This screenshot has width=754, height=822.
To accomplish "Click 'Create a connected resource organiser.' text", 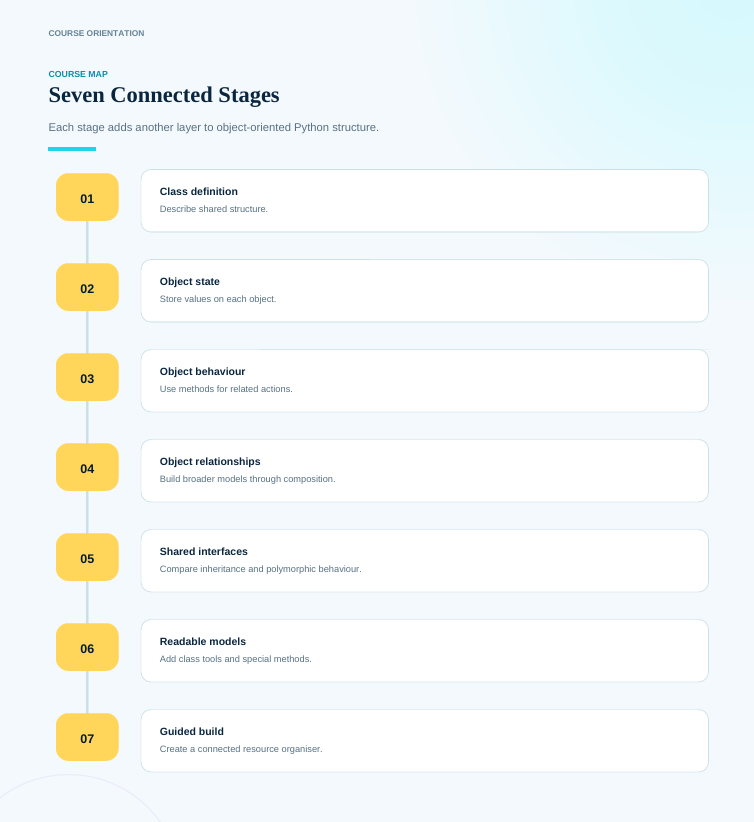I will pyautogui.click(x=241, y=749).
